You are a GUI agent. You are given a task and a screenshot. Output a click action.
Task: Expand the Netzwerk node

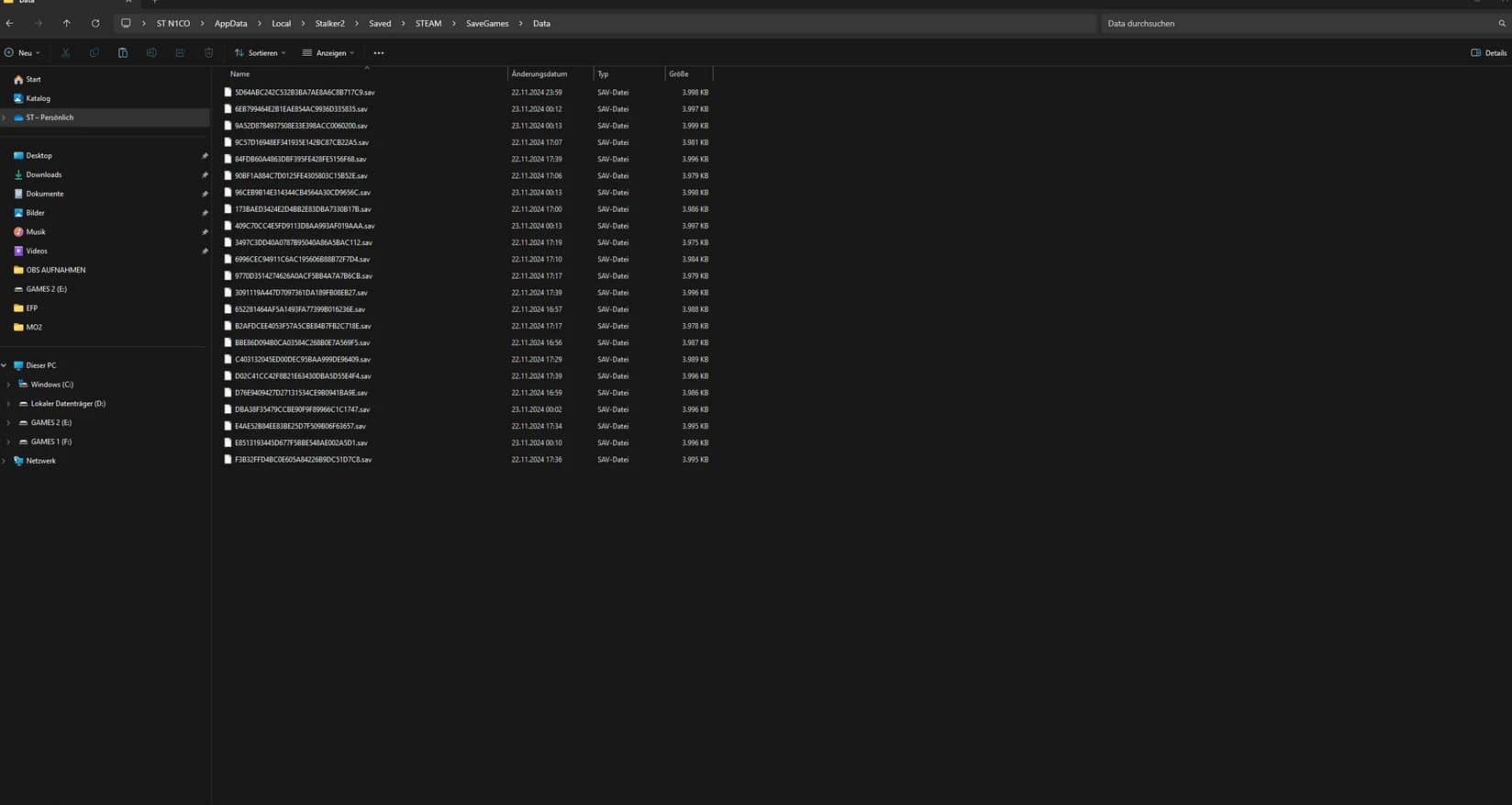click(5, 461)
